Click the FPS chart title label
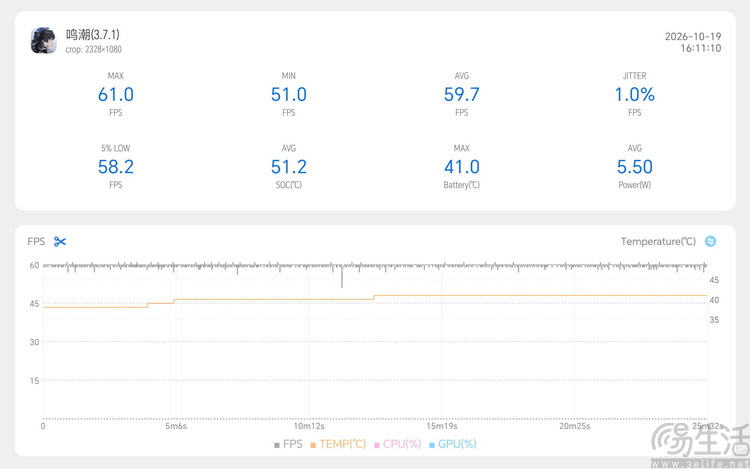 tap(36, 241)
